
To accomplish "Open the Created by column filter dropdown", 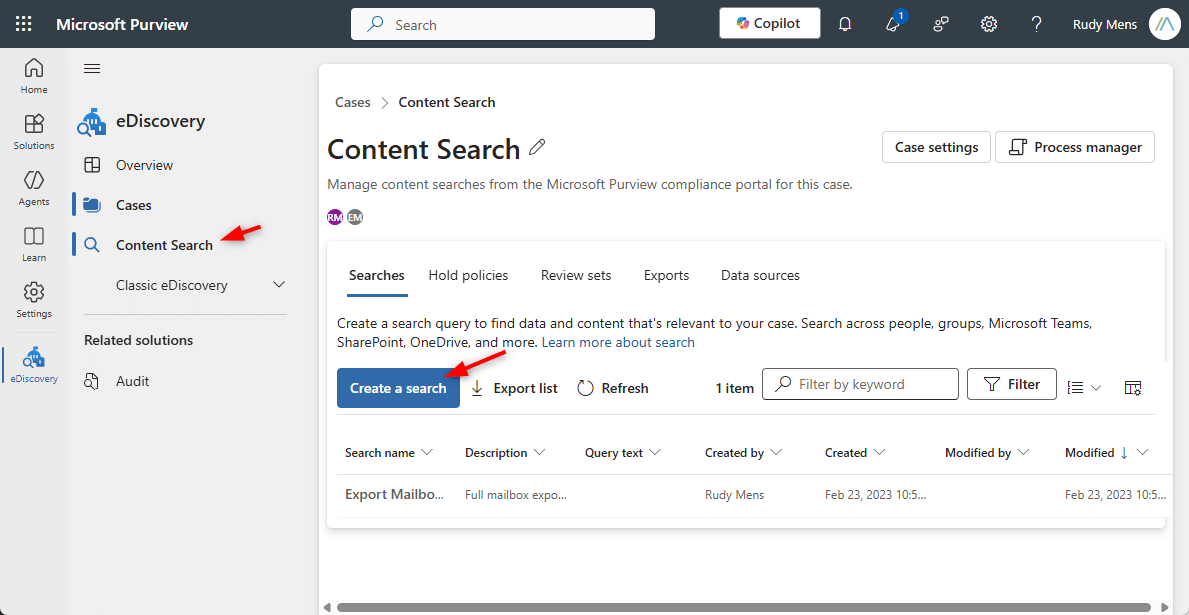I will [776, 453].
